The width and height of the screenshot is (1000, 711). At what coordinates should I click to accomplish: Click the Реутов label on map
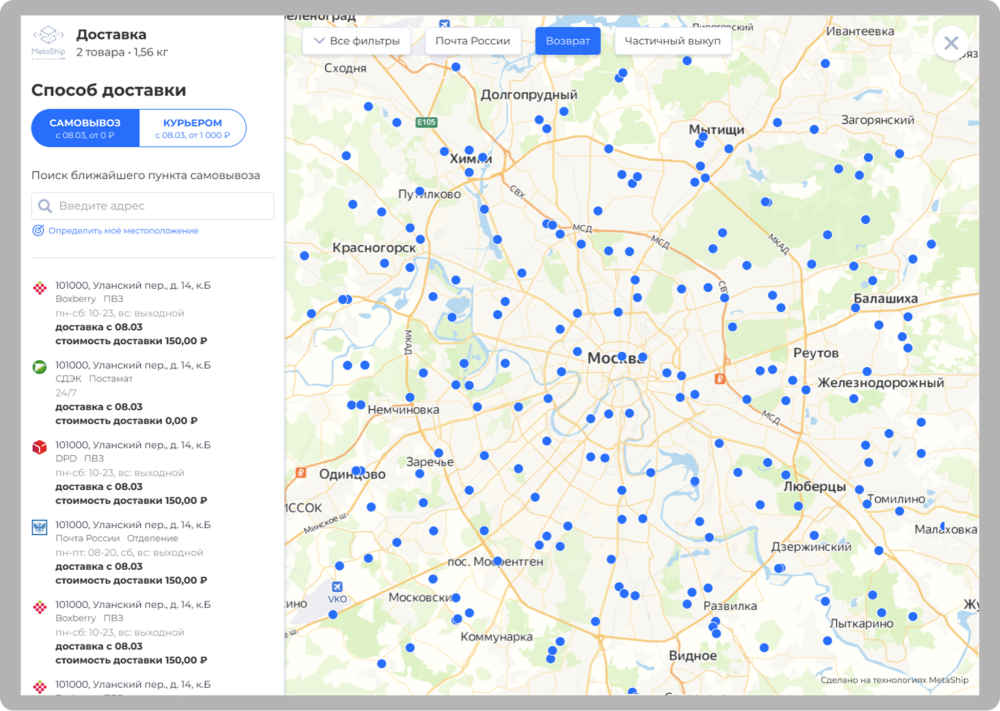[x=816, y=353]
